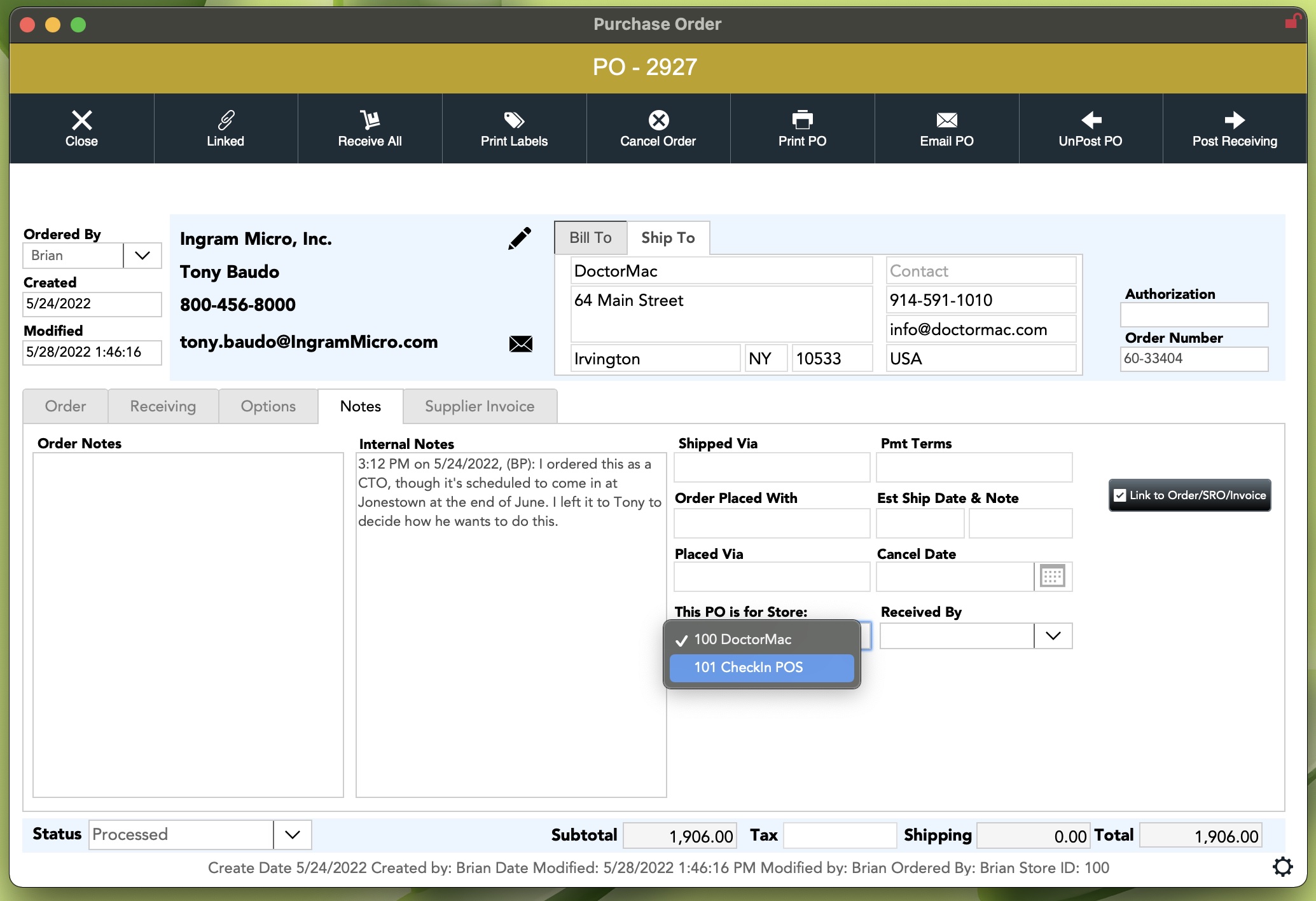The width and height of the screenshot is (1316, 901).
Task: Click the Post Receiving arrow icon
Action: (1235, 120)
